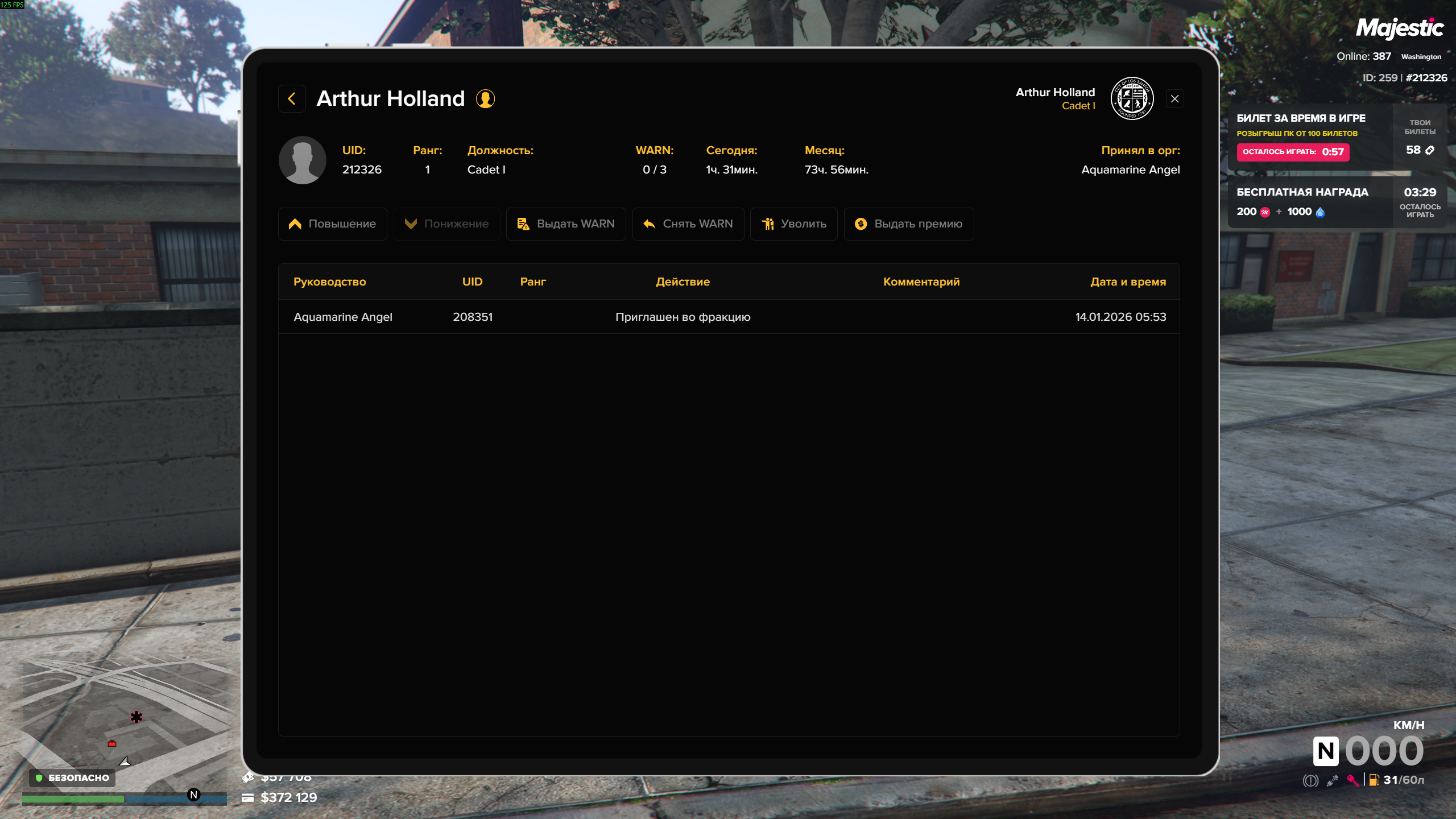Screen dimensions: 1456x819
Task: Click the red ОСТАЛОСЬ ИГРАТЬ timer badge
Action: tap(1293, 152)
